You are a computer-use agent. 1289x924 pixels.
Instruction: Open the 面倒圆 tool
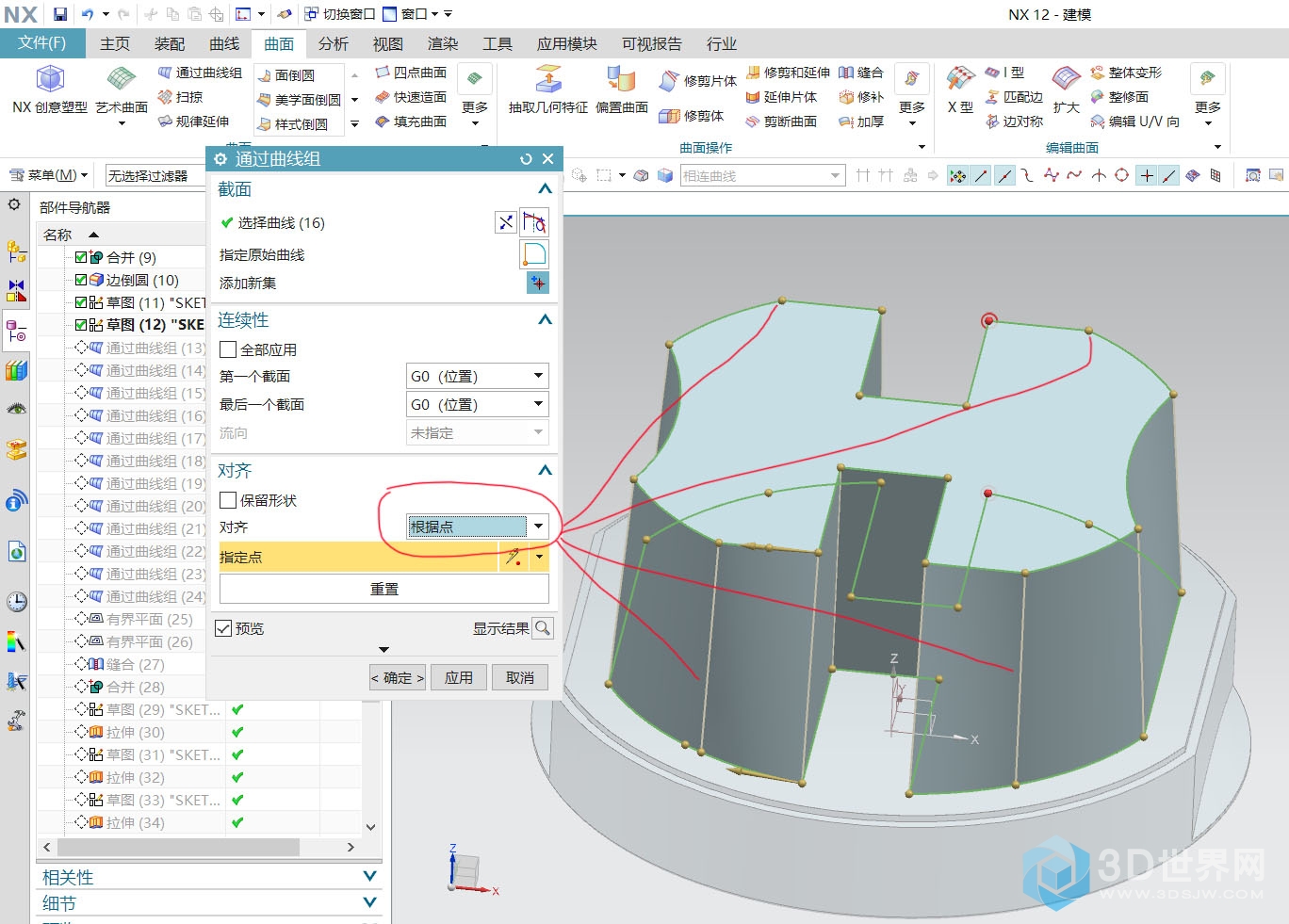pyautogui.click(x=286, y=75)
